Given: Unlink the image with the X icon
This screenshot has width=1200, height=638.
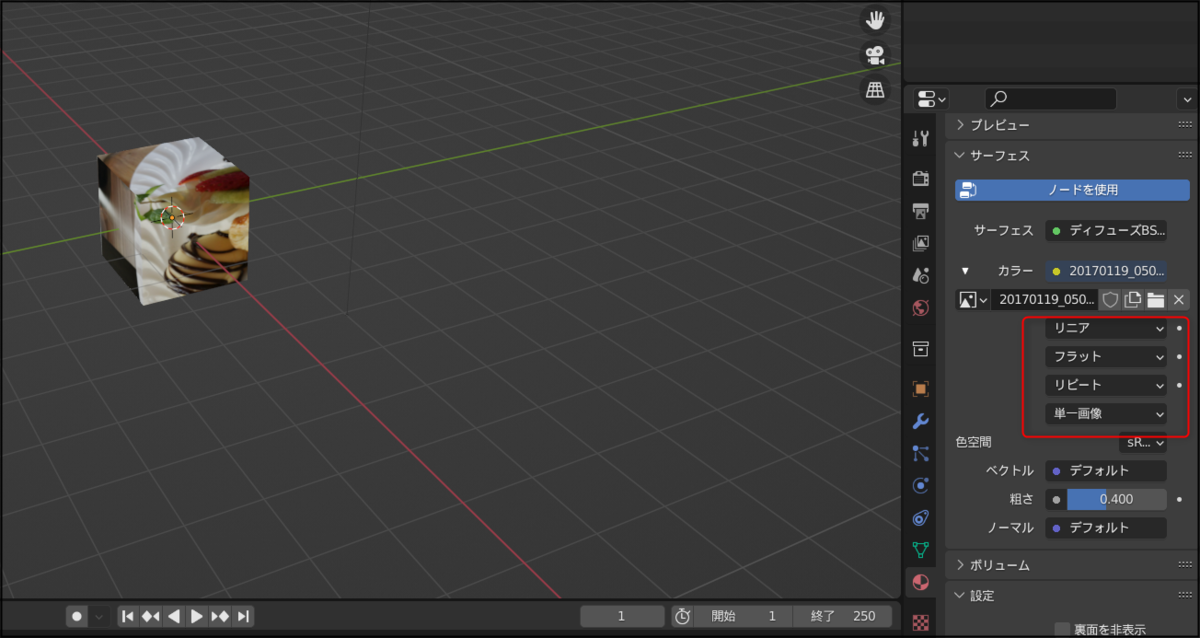Looking at the screenshot, I should click(1179, 299).
